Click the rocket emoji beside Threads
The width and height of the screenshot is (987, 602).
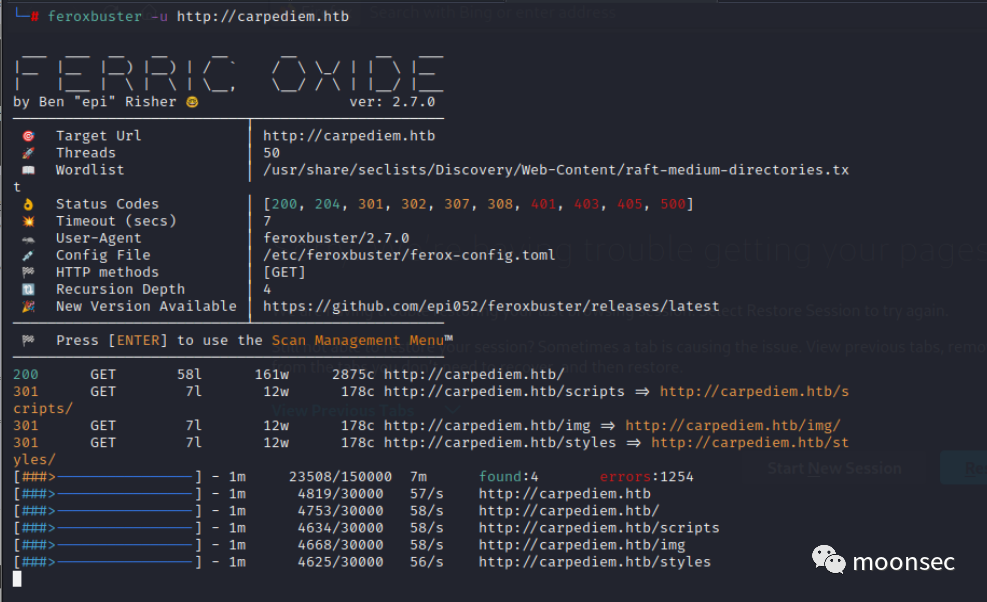click(x=28, y=153)
